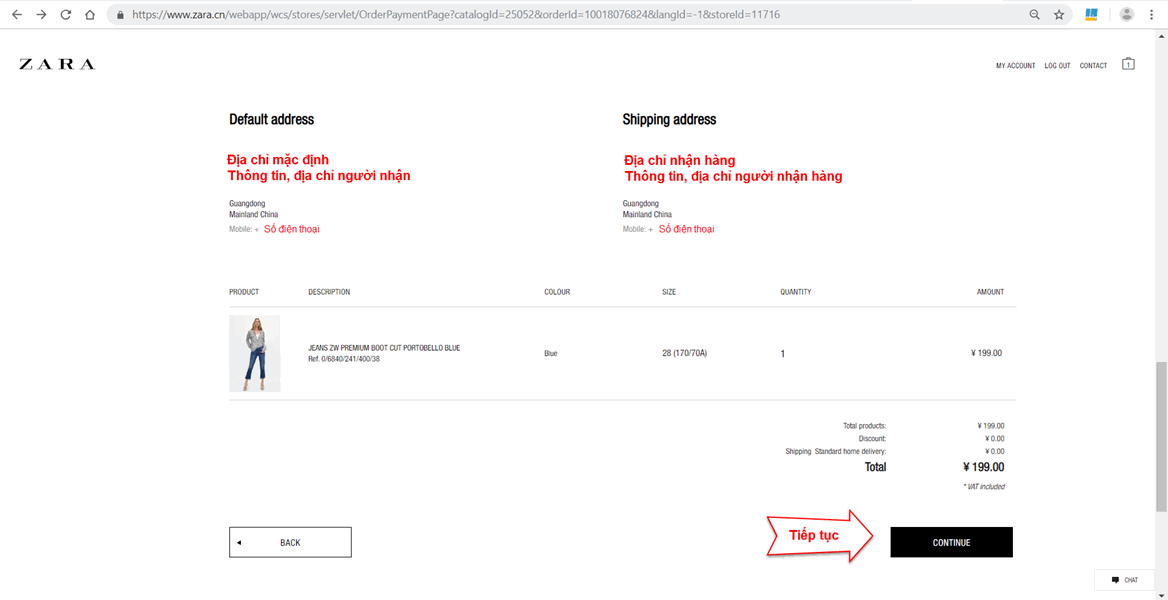Click the Default address heading
1168x600 pixels.
(271, 119)
